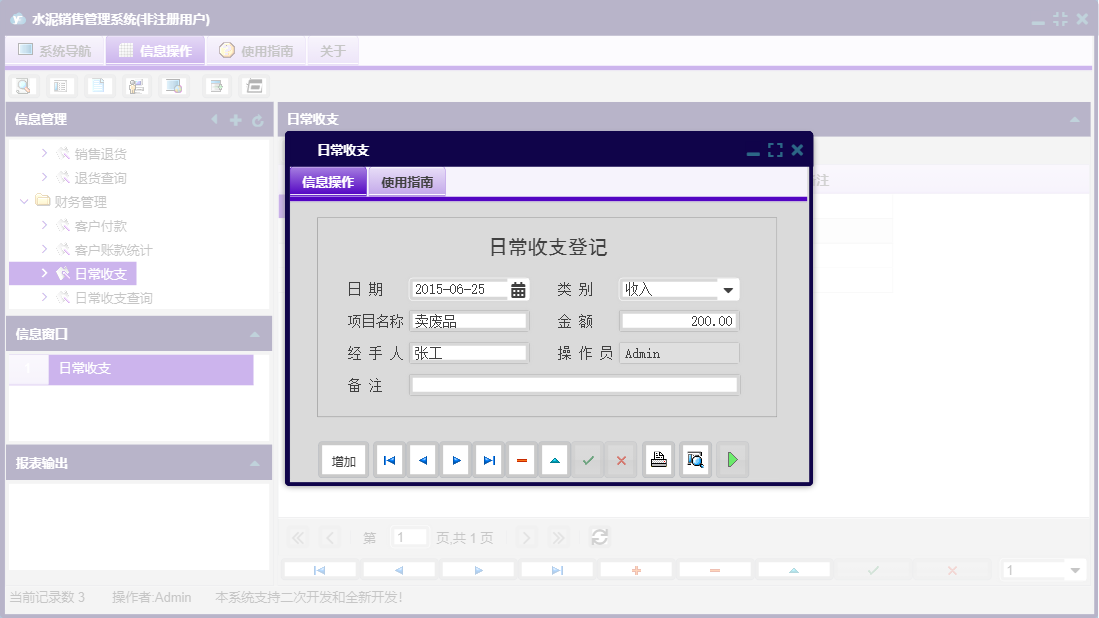Jump to last record with navigation icon

(488, 459)
